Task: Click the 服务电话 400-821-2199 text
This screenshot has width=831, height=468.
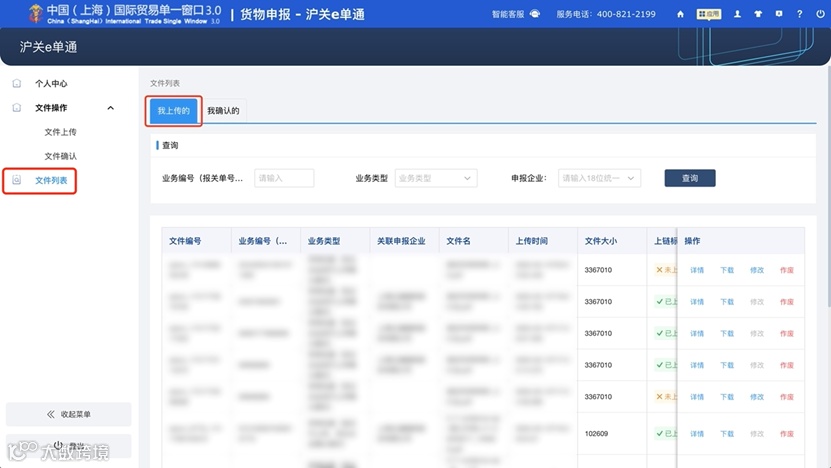Action: 606,14
